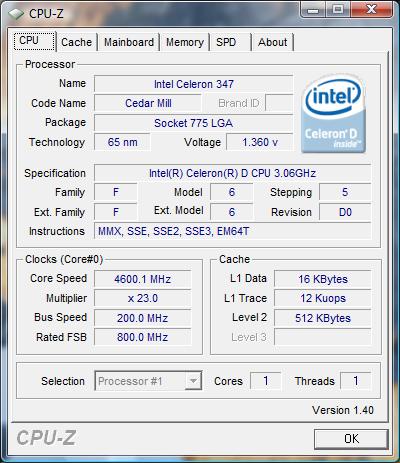Screen dimensions: 400x463
Task: Select the Specification field text
Action: (x=232, y=173)
